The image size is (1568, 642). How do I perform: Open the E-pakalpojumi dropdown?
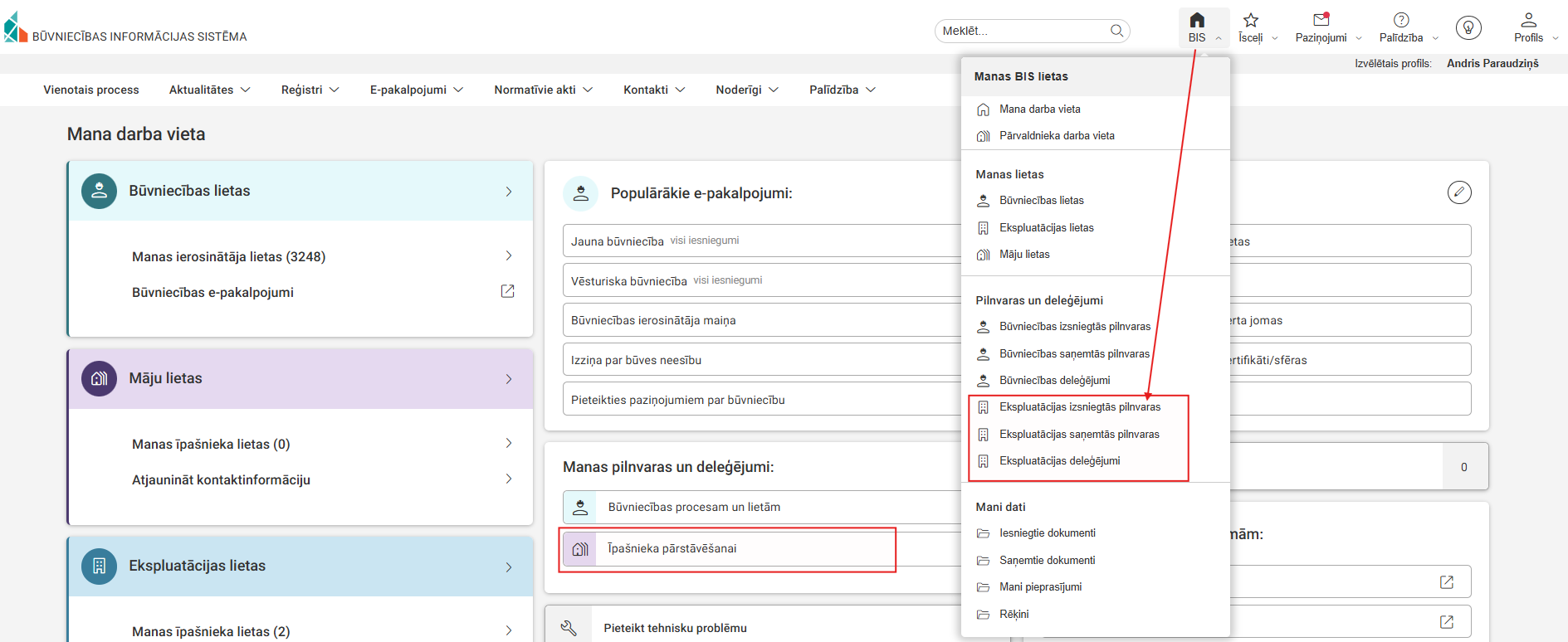[416, 90]
